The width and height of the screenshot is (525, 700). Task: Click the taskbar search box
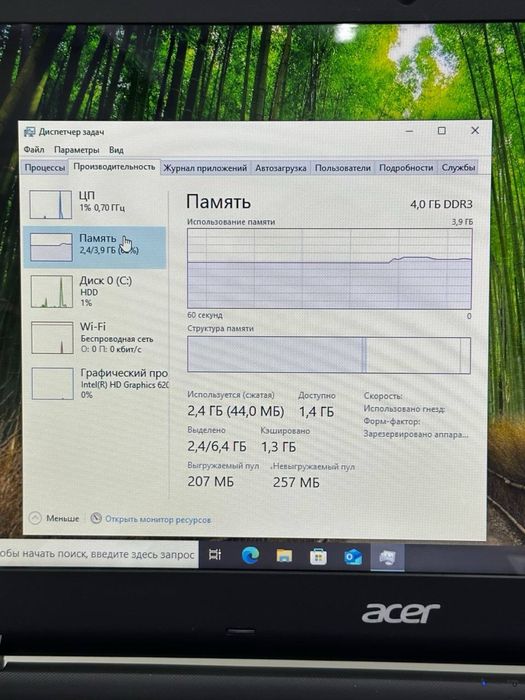pos(99,554)
